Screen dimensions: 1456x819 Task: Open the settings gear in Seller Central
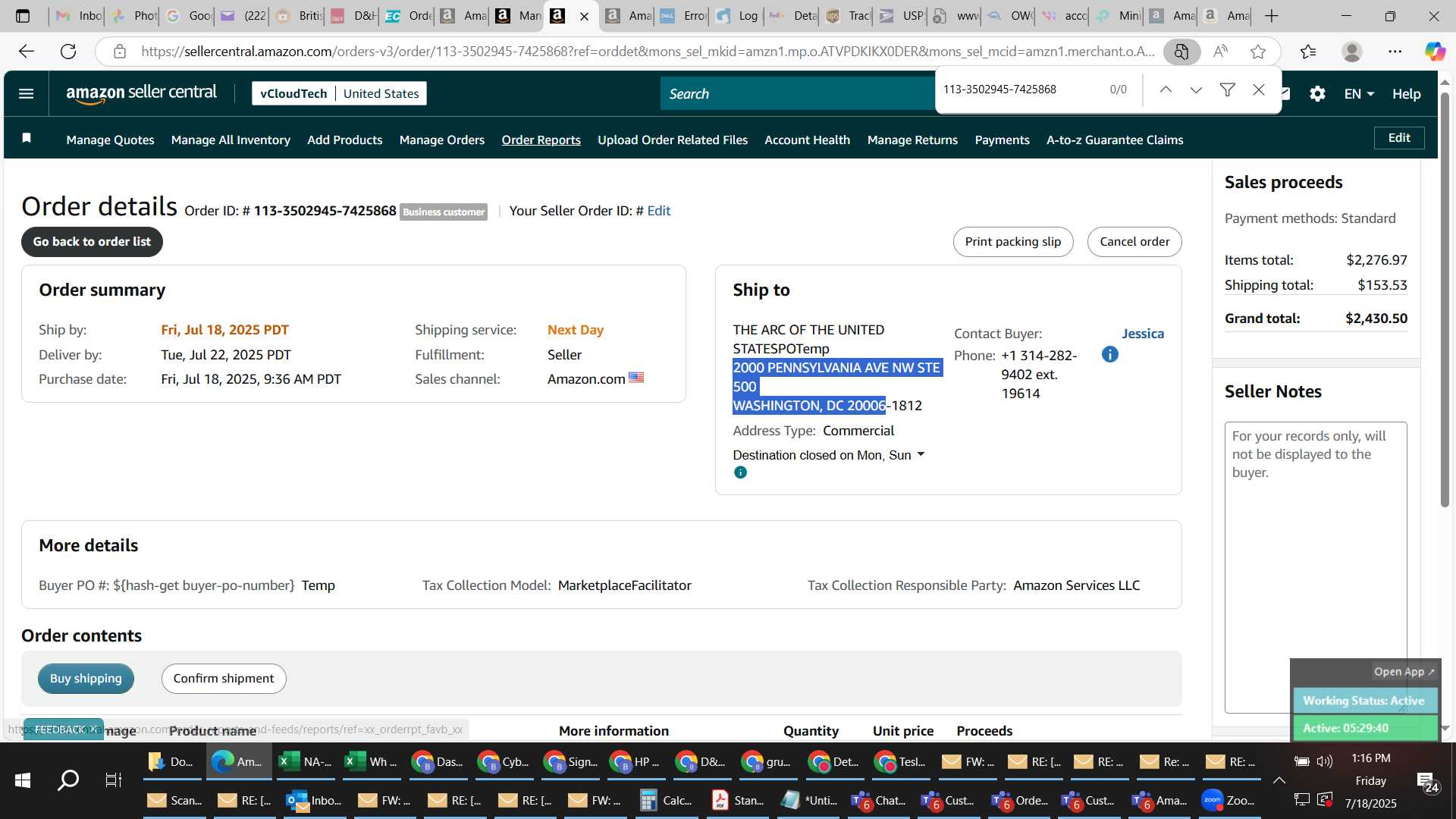click(1317, 93)
